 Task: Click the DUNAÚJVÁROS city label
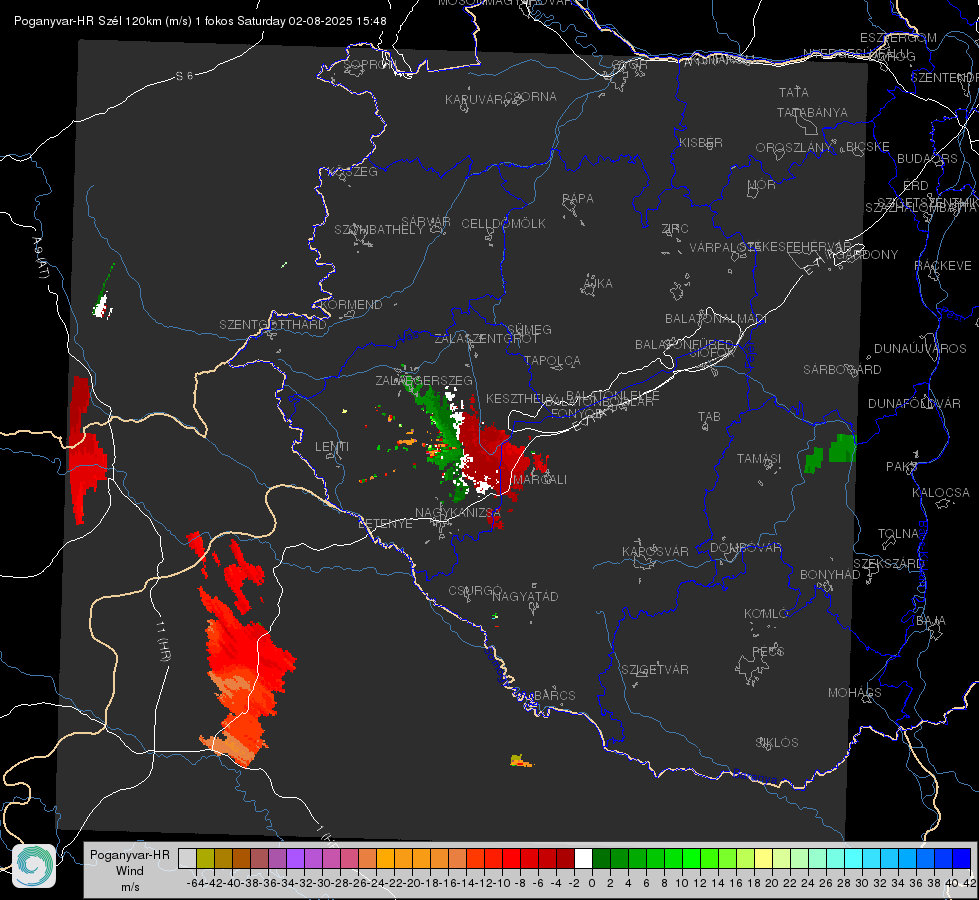click(x=920, y=349)
